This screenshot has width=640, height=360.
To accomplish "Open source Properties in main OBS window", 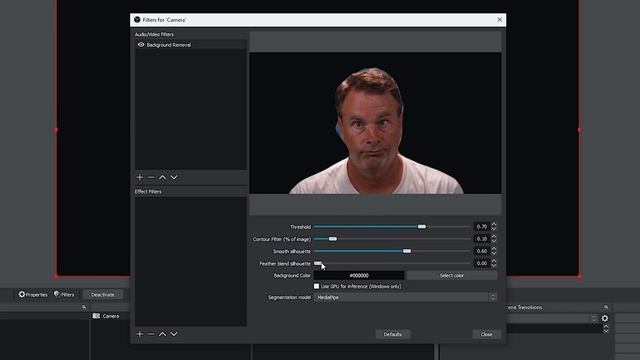I will point(33,294).
